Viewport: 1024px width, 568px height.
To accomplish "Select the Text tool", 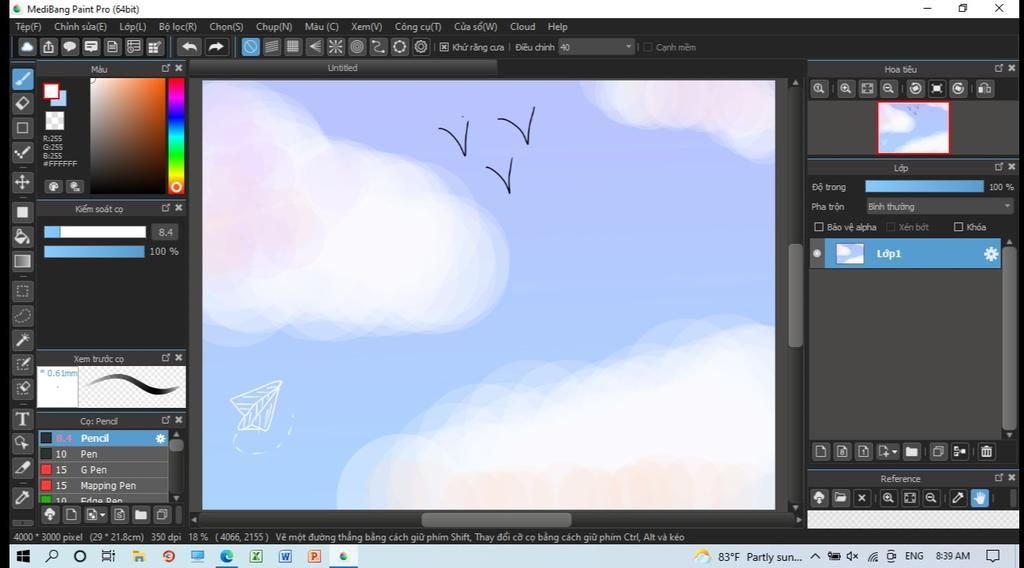I will point(22,418).
